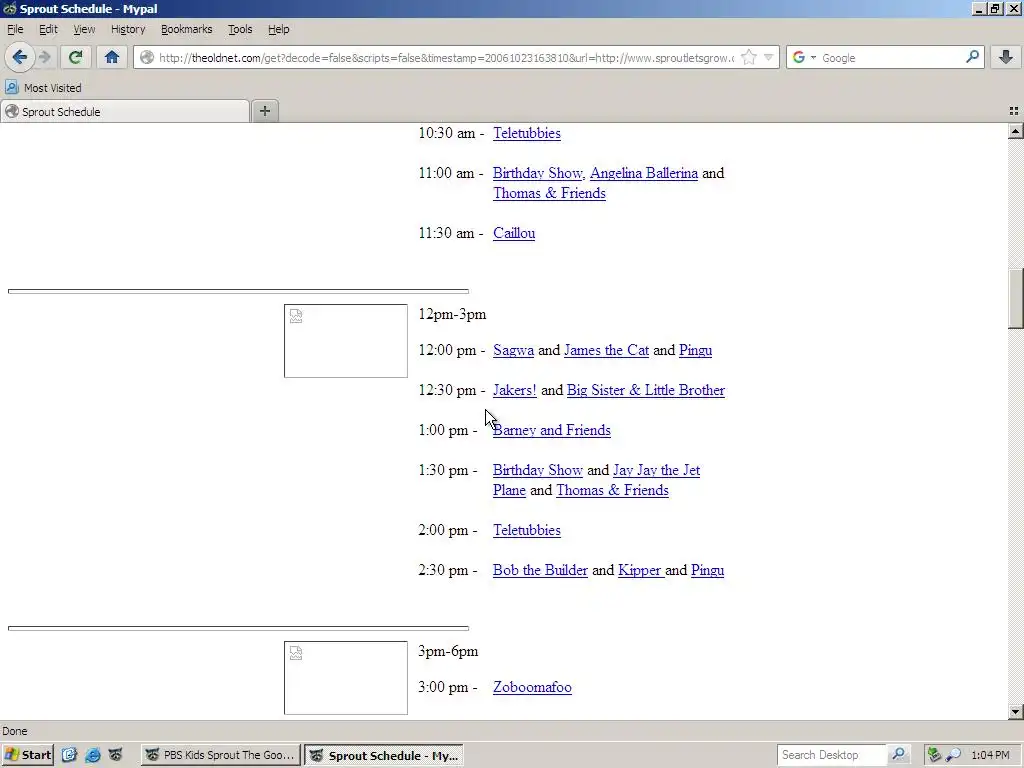Click the network tray icon

[935, 755]
